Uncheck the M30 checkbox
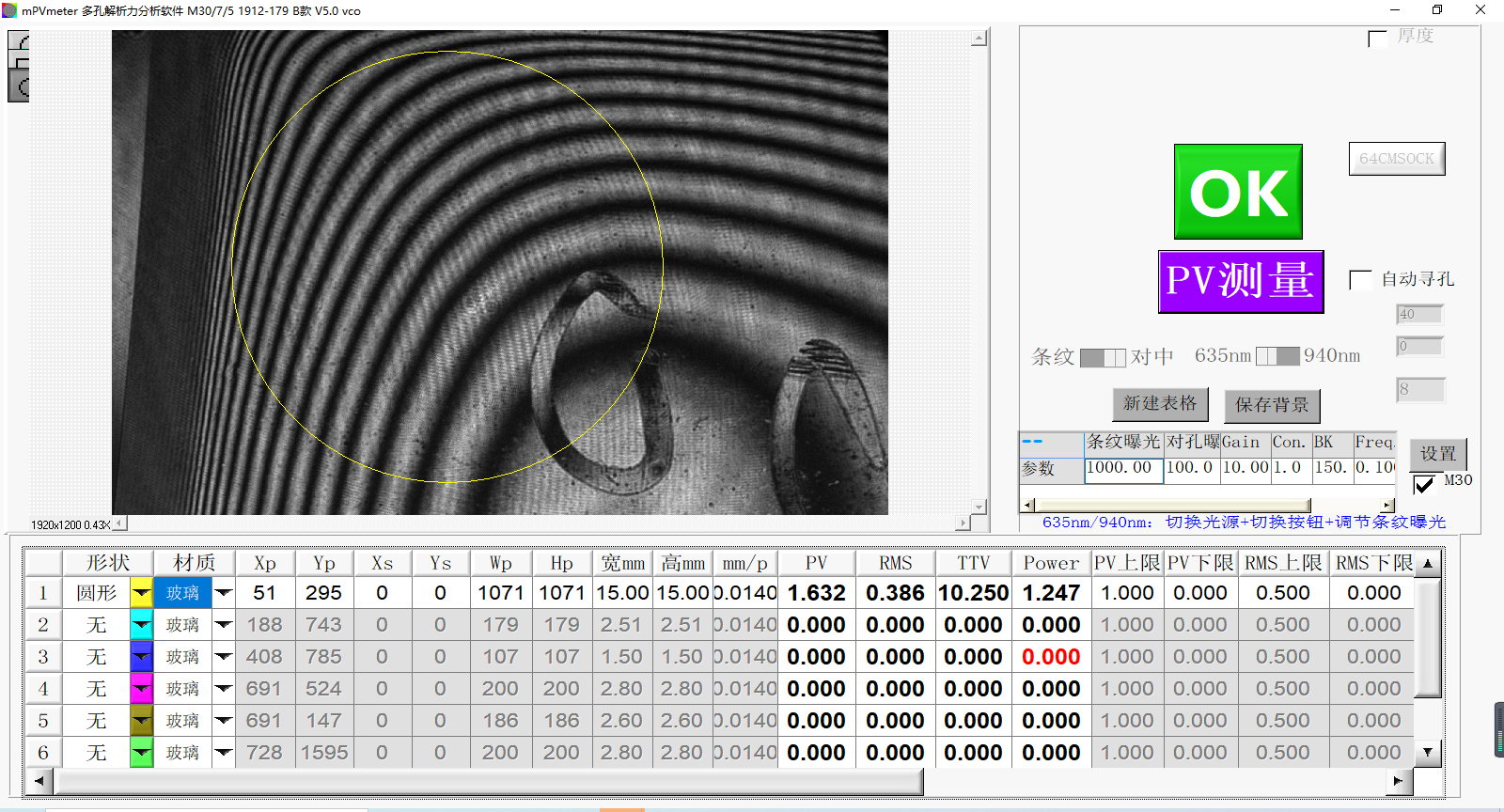Screen dimensions: 1504x812 1424,484
